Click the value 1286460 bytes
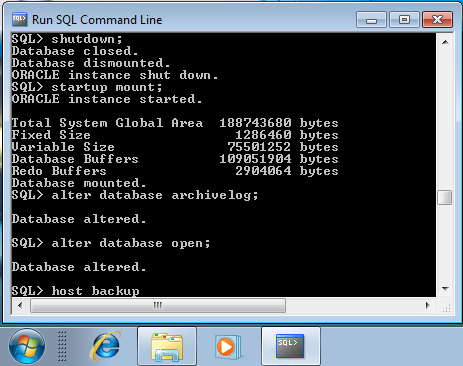 pos(287,135)
